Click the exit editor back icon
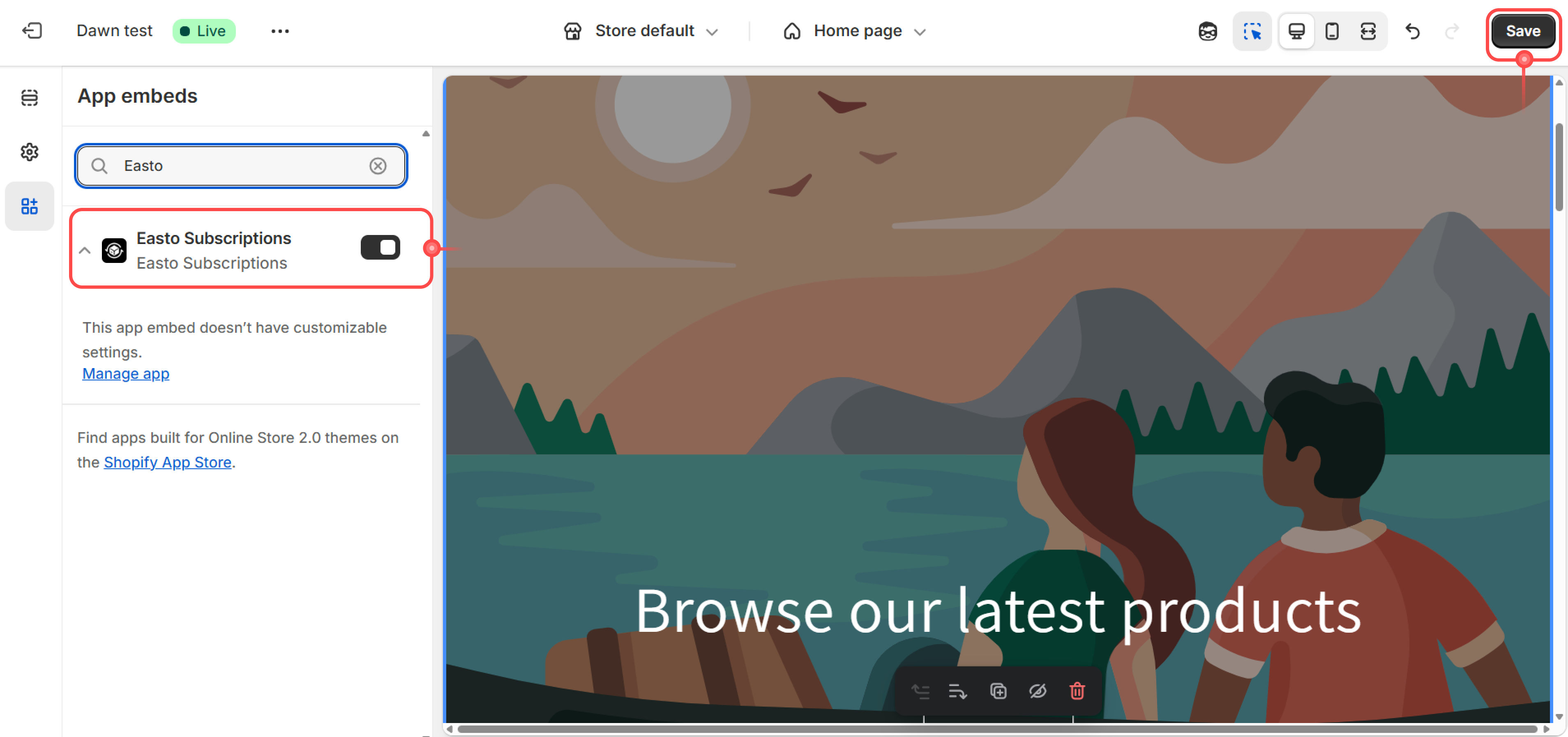 pos(32,30)
